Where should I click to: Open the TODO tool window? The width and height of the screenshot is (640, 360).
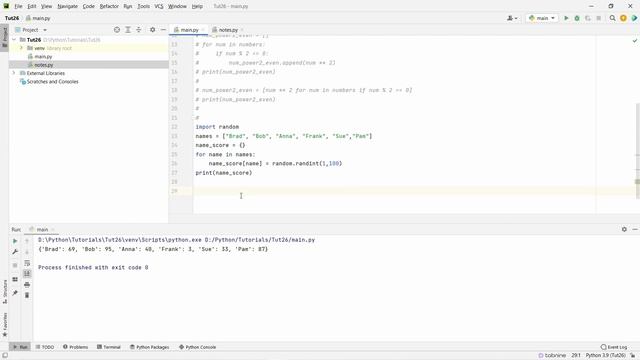(45, 347)
